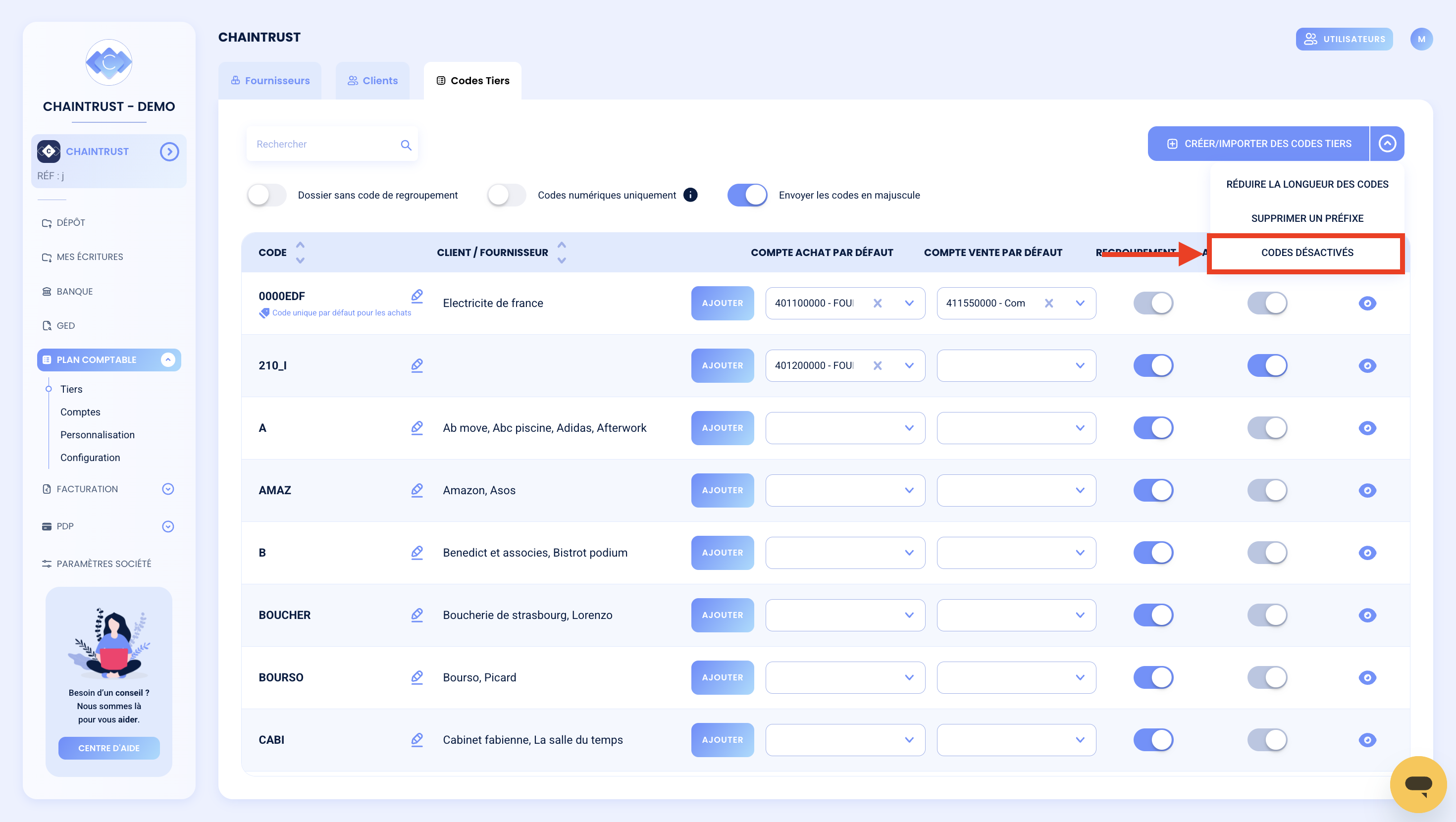Screen dimensions: 1456x822
Task: Sort by CLIENT / FOURNISSEUR column arrows
Action: tap(561, 253)
